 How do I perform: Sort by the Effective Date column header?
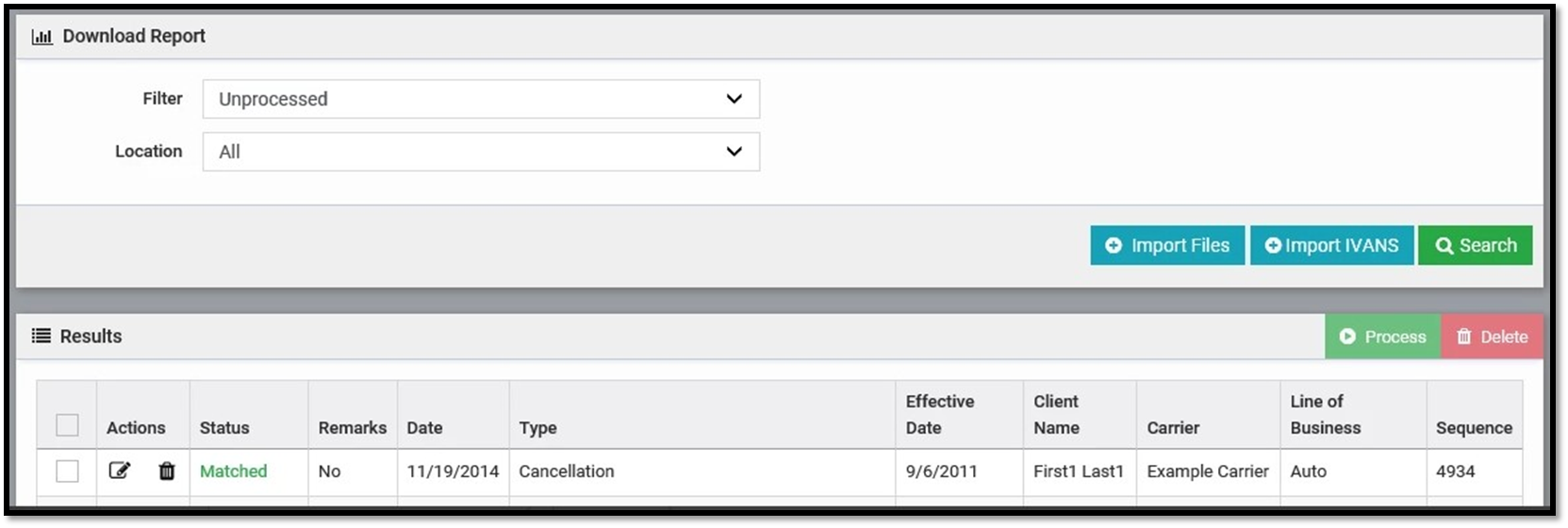939,415
